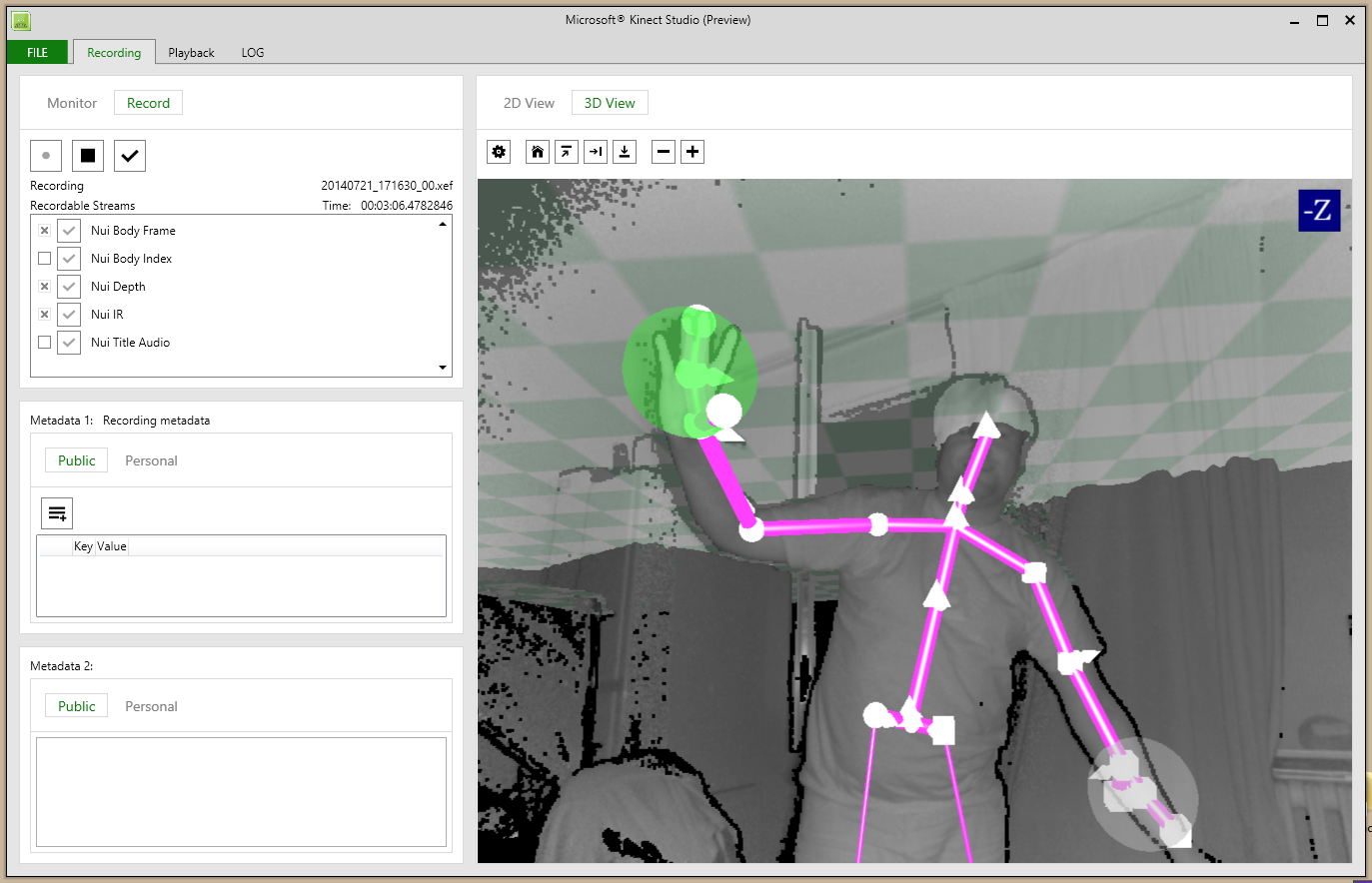
Task: Reset the camera with the home icon
Action: [538, 152]
